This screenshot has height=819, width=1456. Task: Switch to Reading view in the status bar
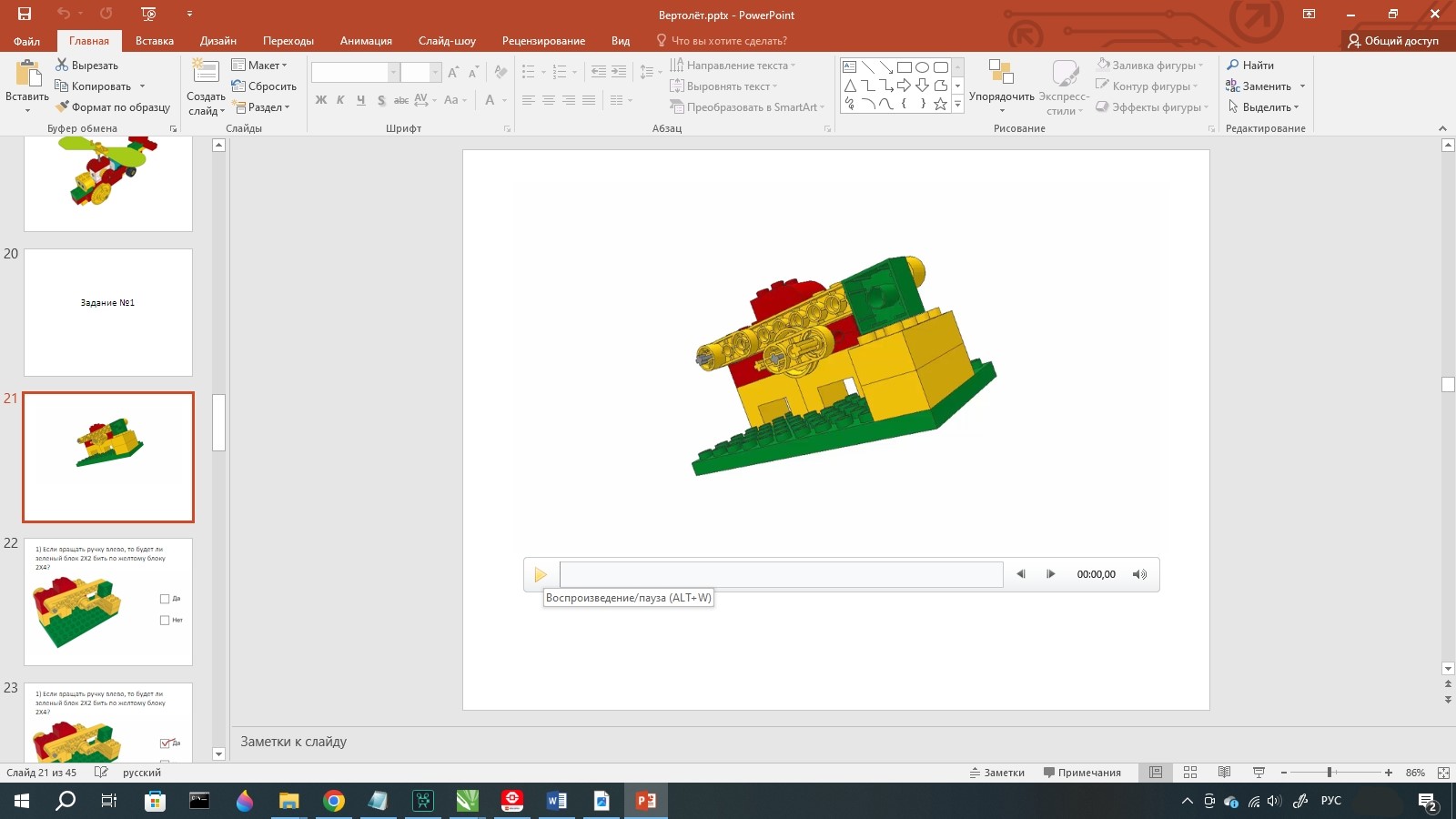click(x=1224, y=773)
